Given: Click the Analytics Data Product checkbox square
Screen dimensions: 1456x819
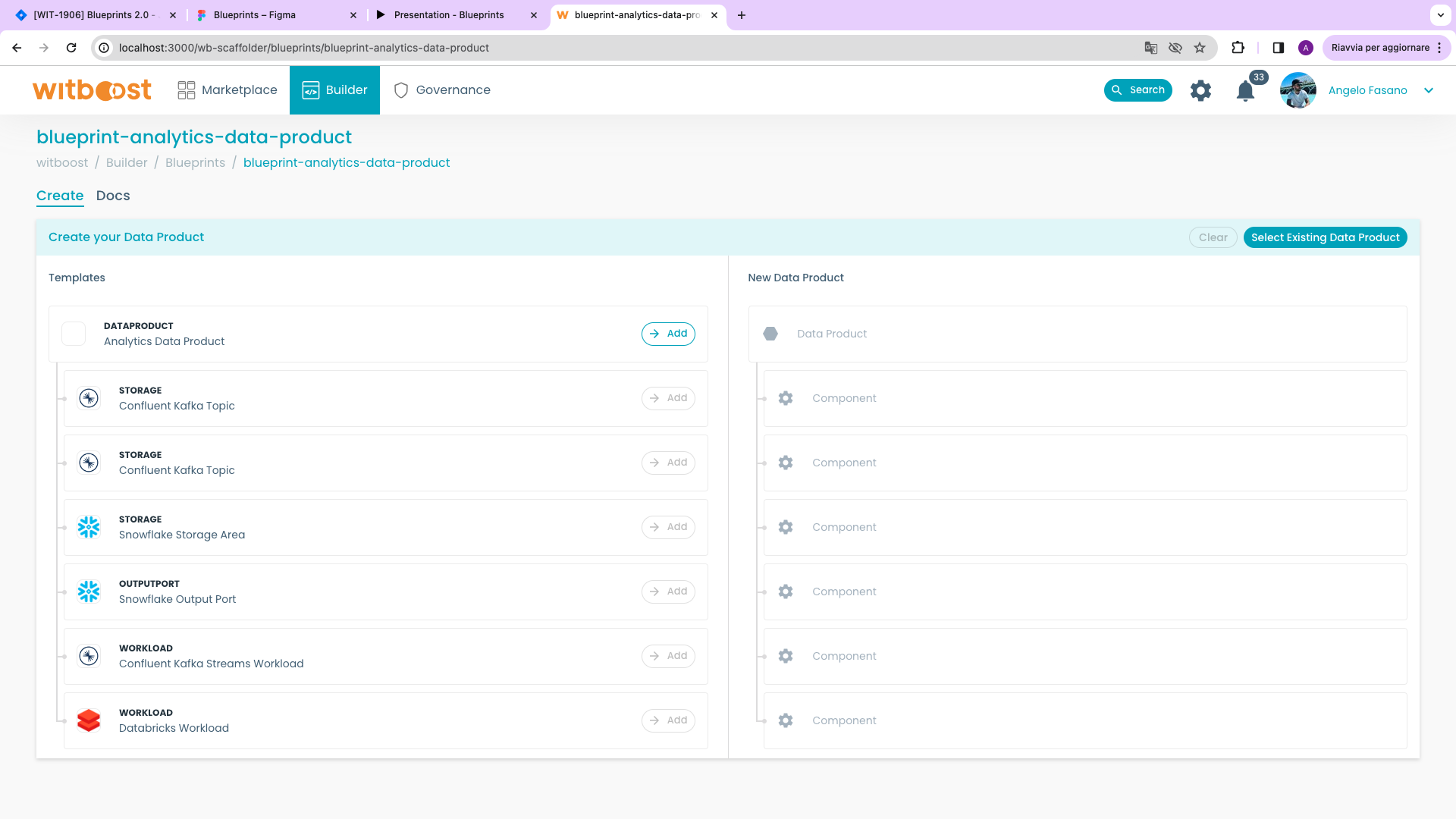Looking at the screenshot, I should coord(74,334).
